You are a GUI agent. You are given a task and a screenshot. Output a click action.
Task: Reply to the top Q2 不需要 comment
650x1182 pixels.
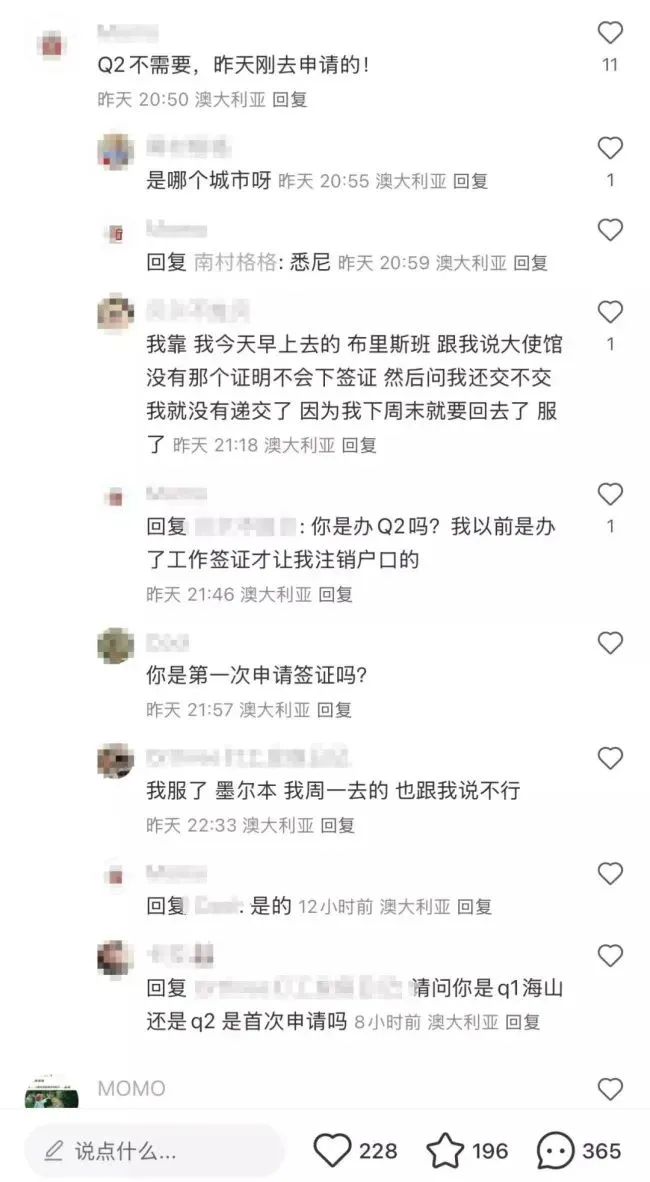(x=290, y=100)
